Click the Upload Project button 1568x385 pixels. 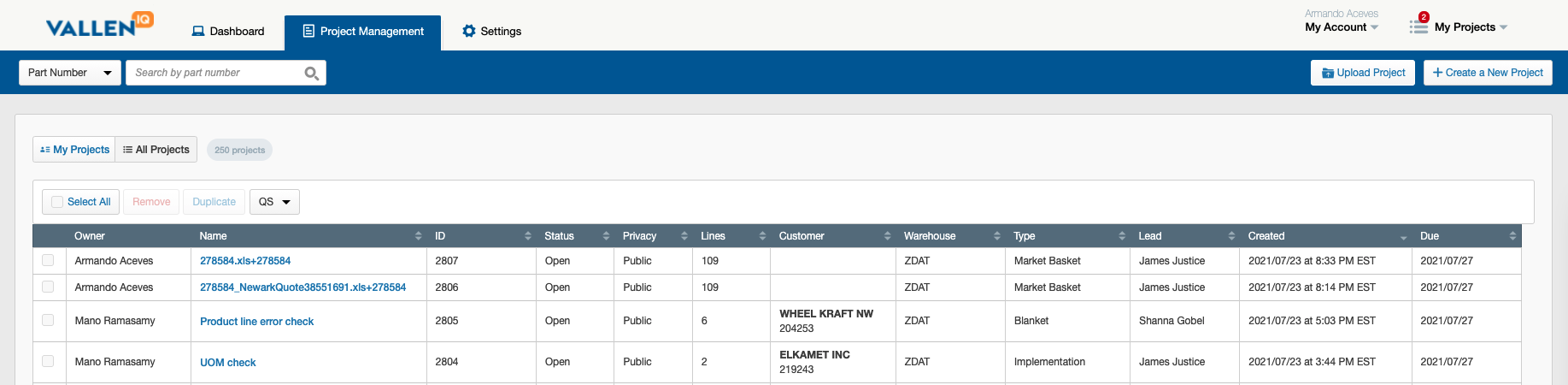(x=1363, y=73)
